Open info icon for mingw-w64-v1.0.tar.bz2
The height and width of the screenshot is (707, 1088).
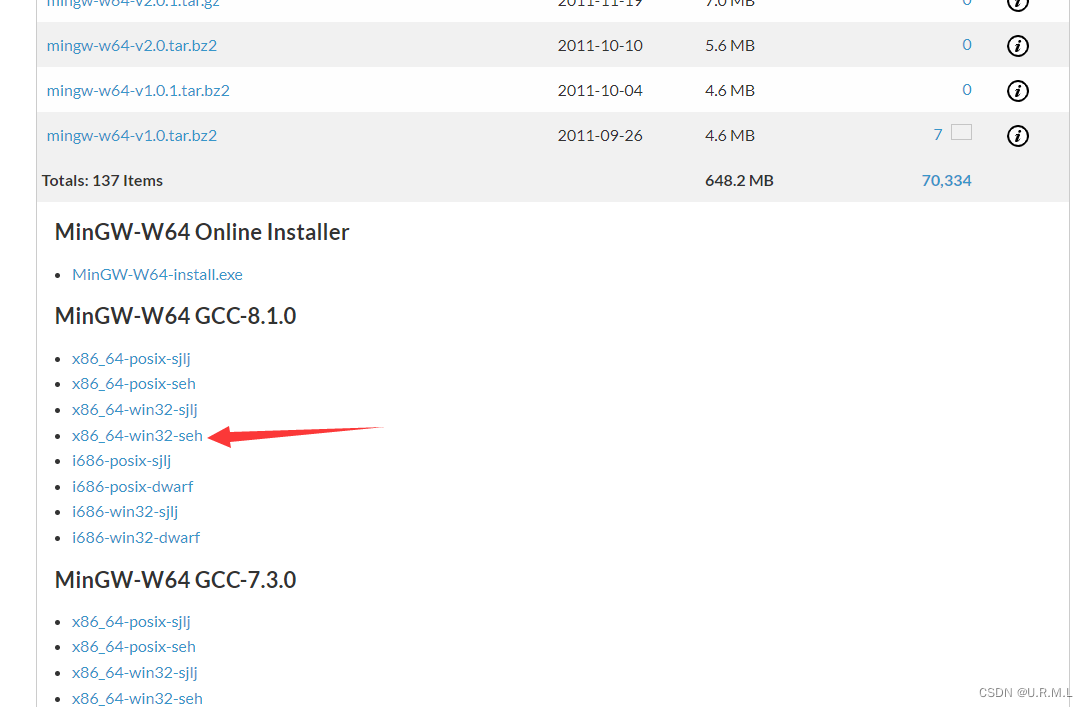(1017, 136)
